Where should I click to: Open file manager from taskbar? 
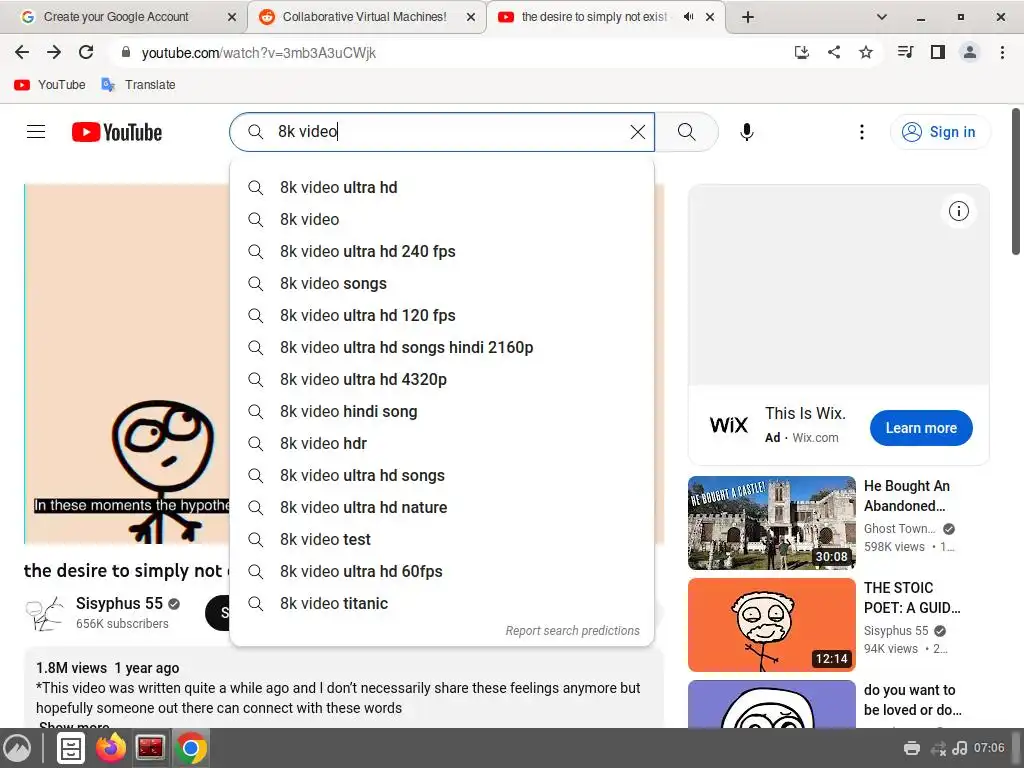click(x=71, y=748)
